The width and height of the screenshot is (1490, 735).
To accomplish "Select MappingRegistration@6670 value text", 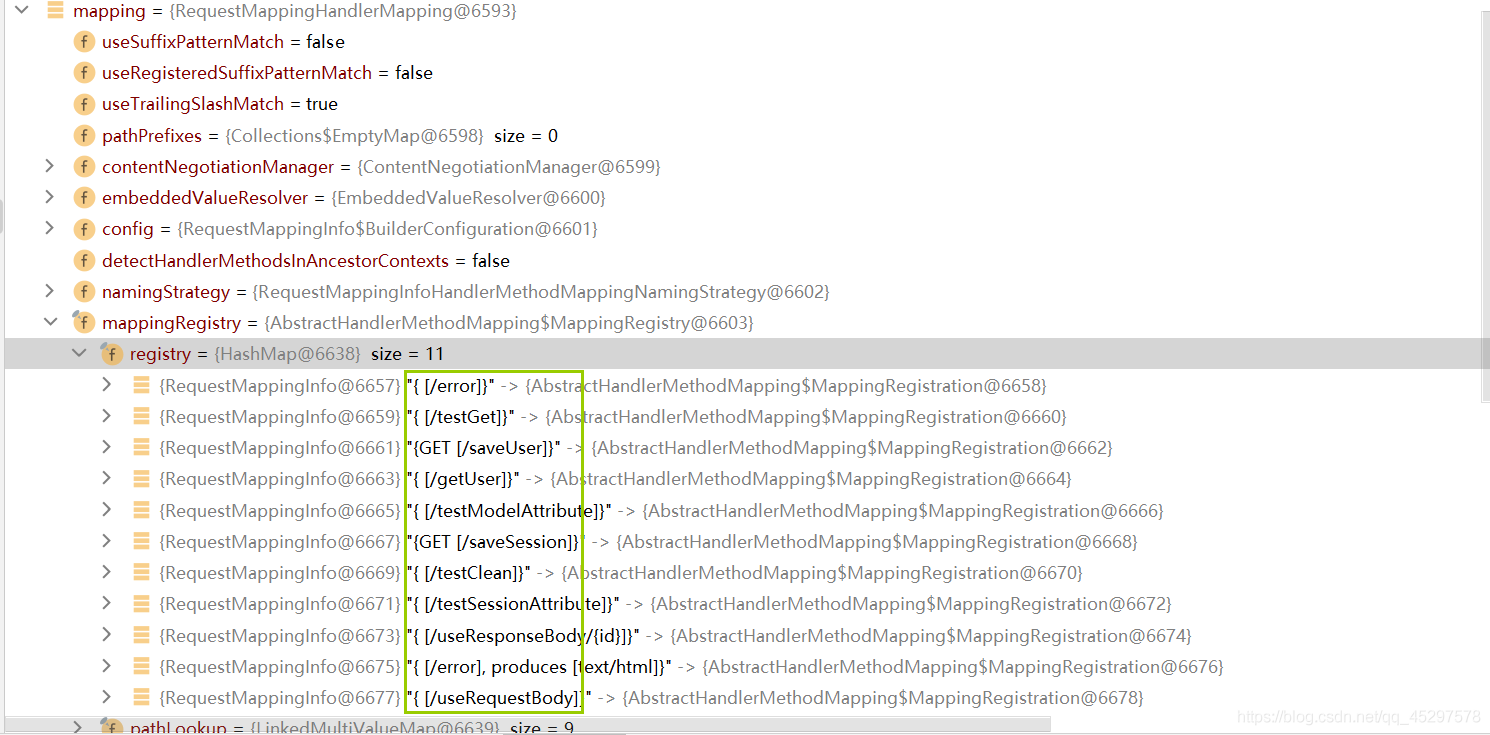I will pos(822,572).
